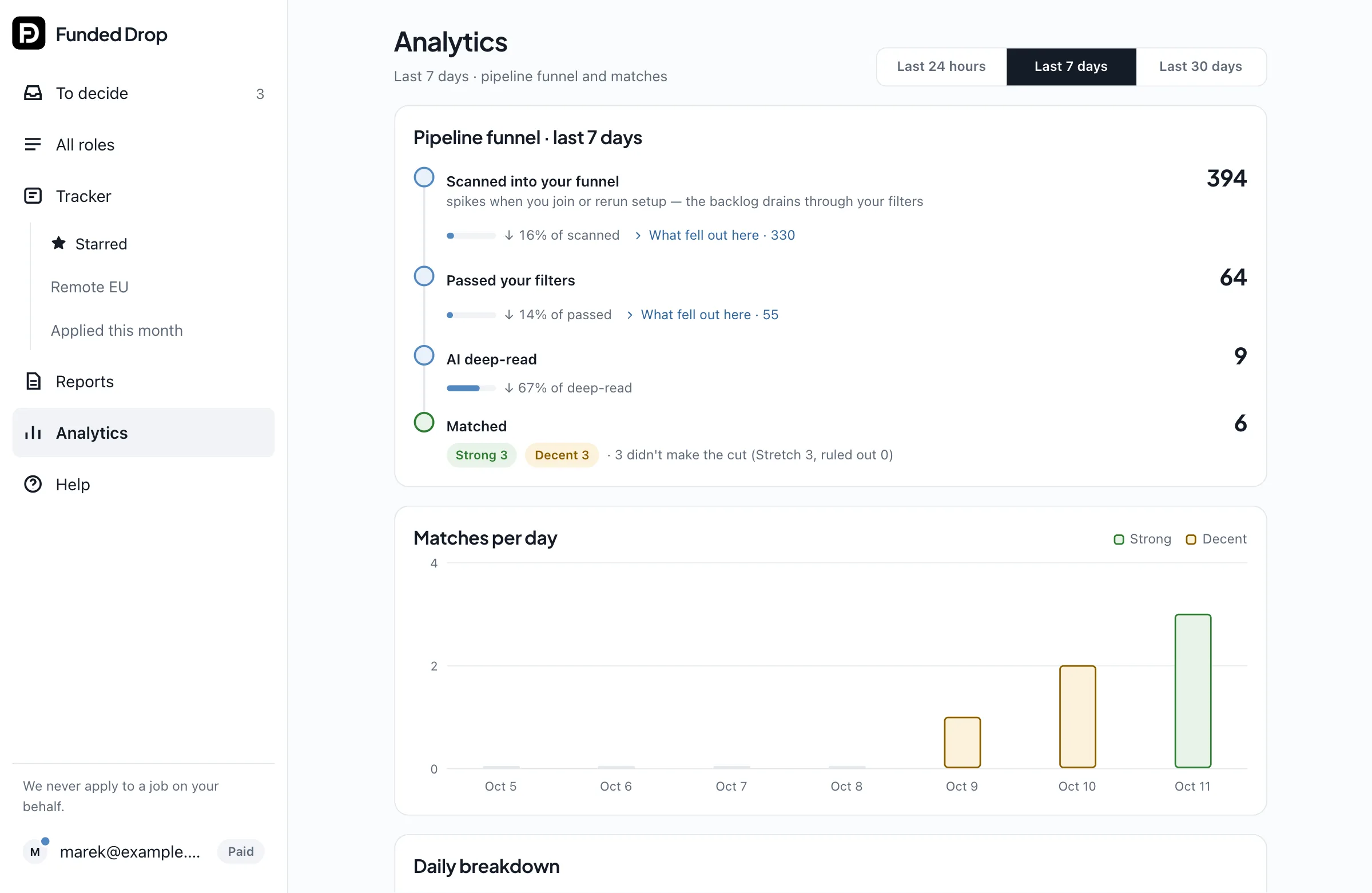
Task: Click the star icon beside Starred
Action: pos(58,243)
